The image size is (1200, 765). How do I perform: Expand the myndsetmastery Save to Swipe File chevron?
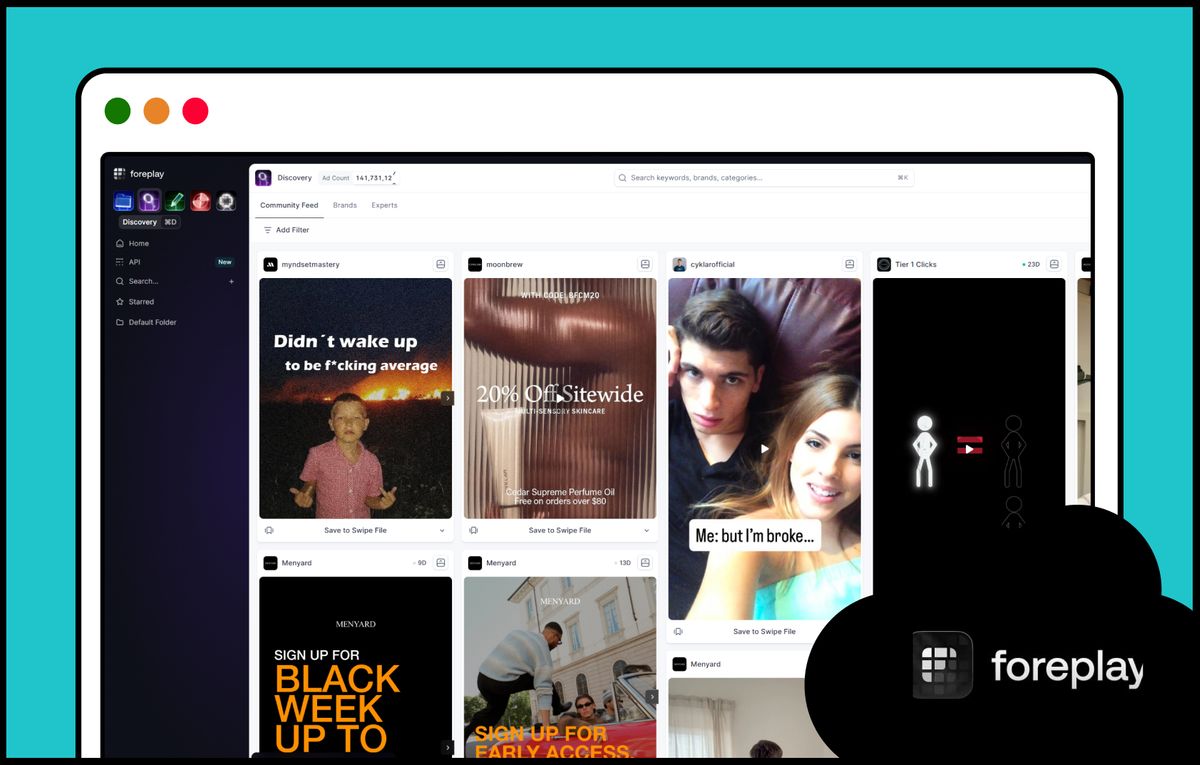[x=442, y=530]
